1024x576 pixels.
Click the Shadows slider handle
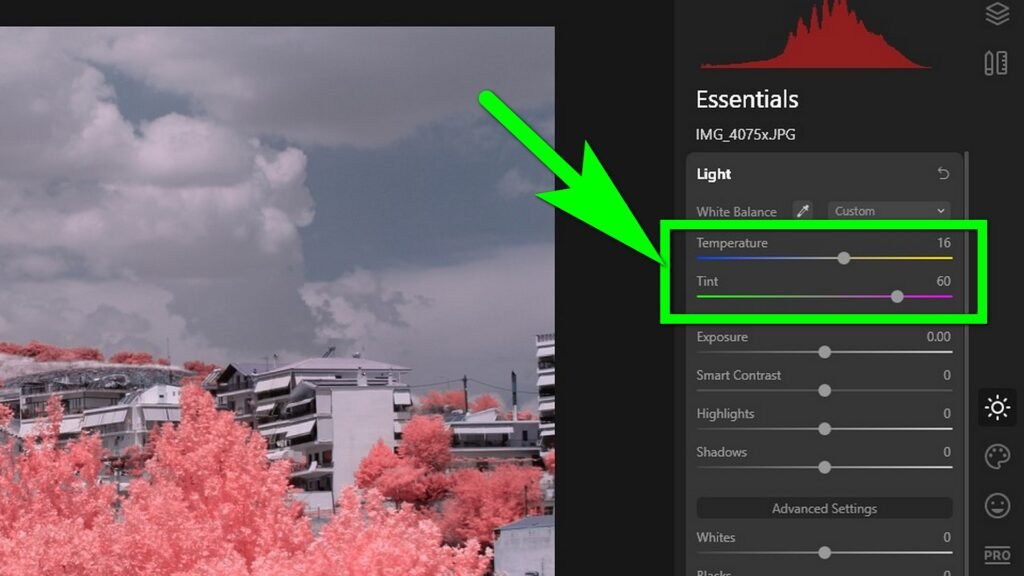(825, 468)
